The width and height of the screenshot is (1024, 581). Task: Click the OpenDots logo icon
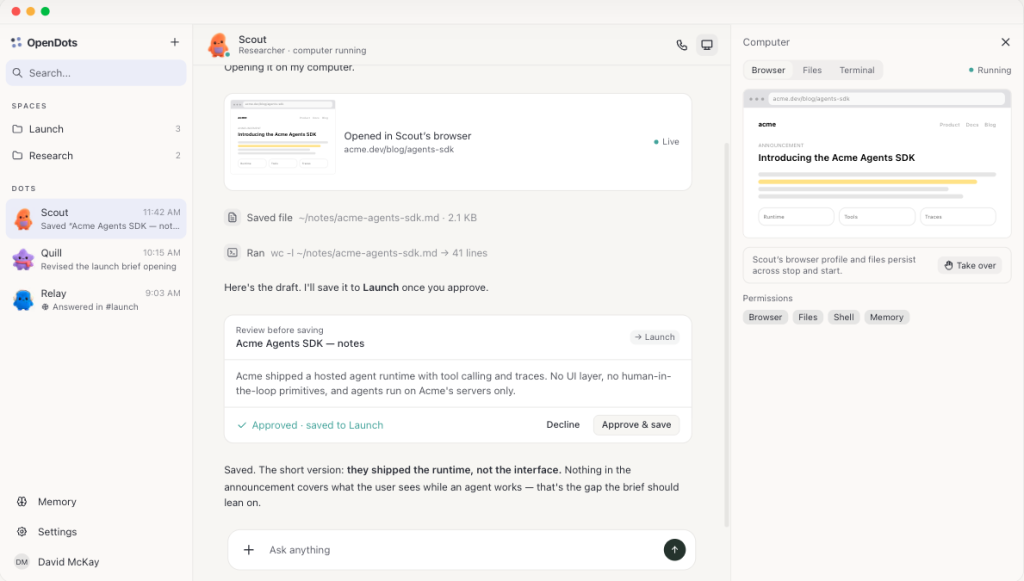(16, 42)
